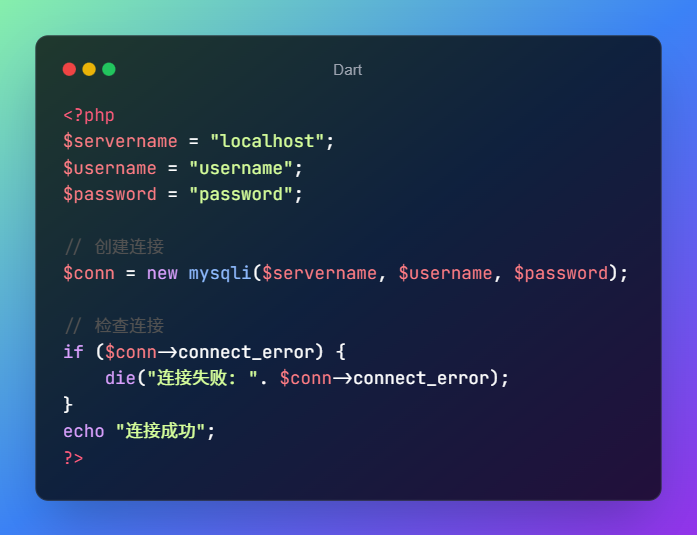Click the if keyword
697x535 pixels.
pyautogui.click(x=73, y=351)
